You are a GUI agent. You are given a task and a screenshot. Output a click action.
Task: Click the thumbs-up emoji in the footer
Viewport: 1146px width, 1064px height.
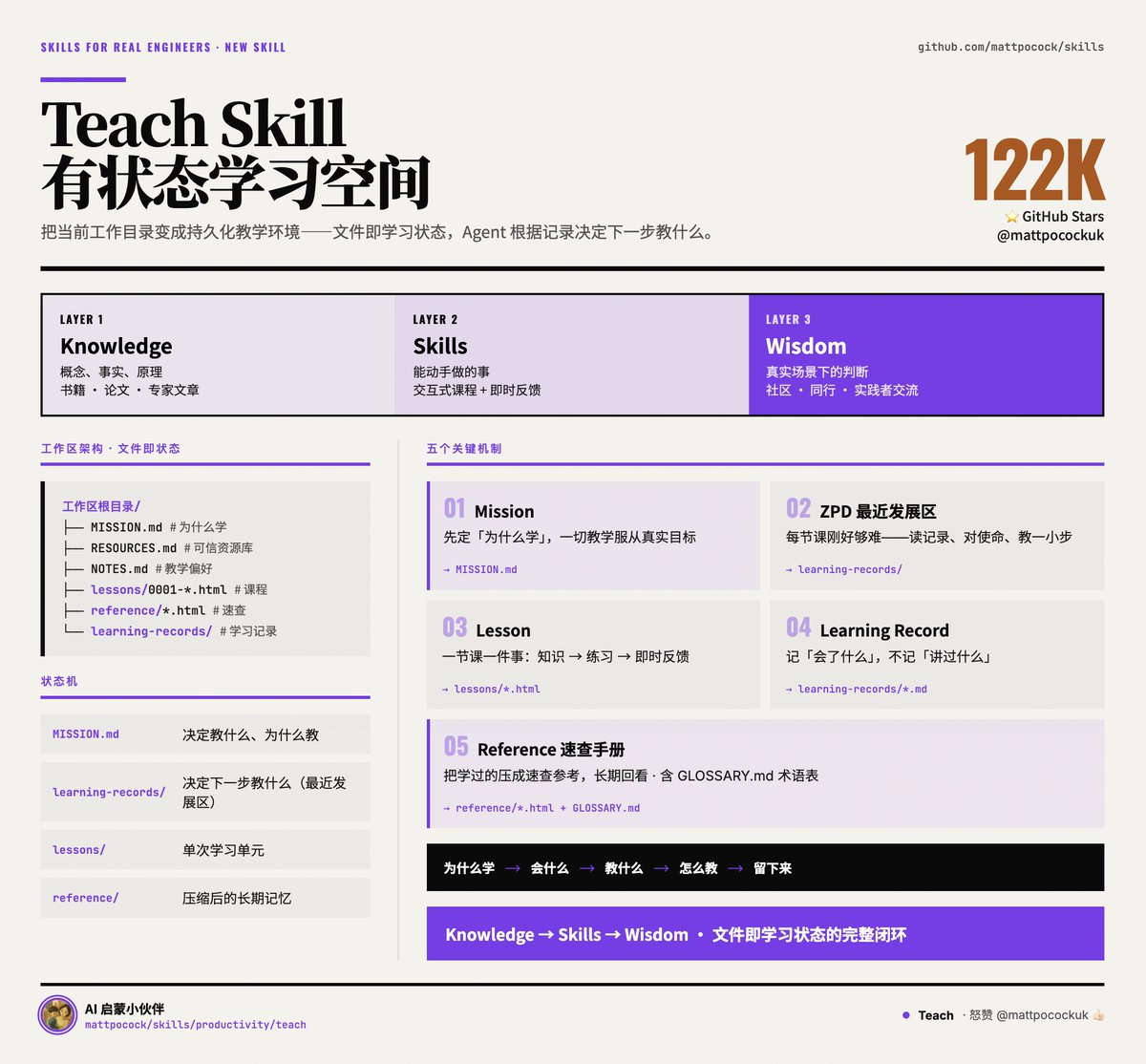tap(1098, 1015)
